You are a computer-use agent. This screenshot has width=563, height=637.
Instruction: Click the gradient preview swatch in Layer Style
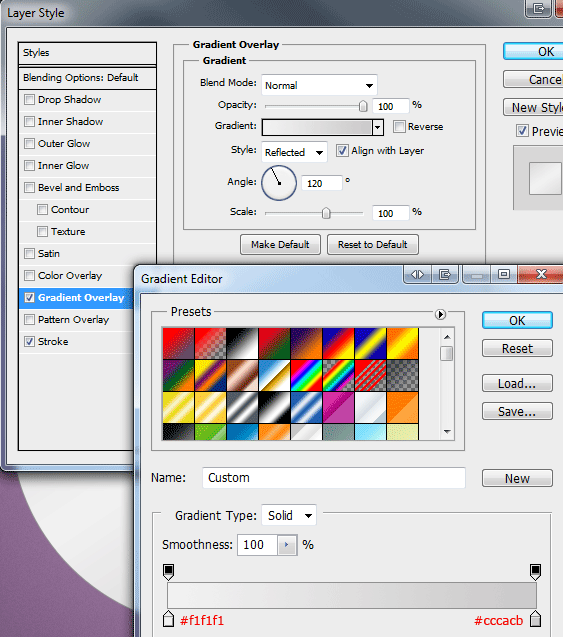pos(317,127)
